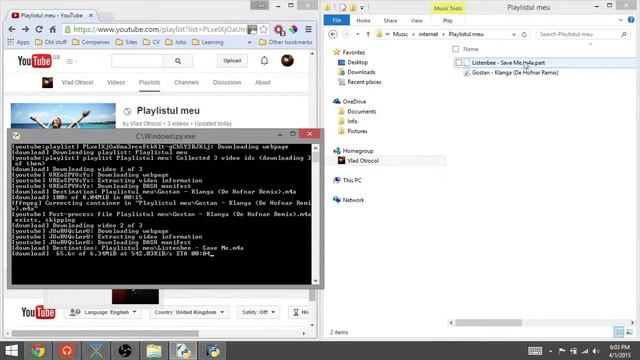Open the Country: United Kingdom dropdown
The image size is (640, 360).
[189, 312]
